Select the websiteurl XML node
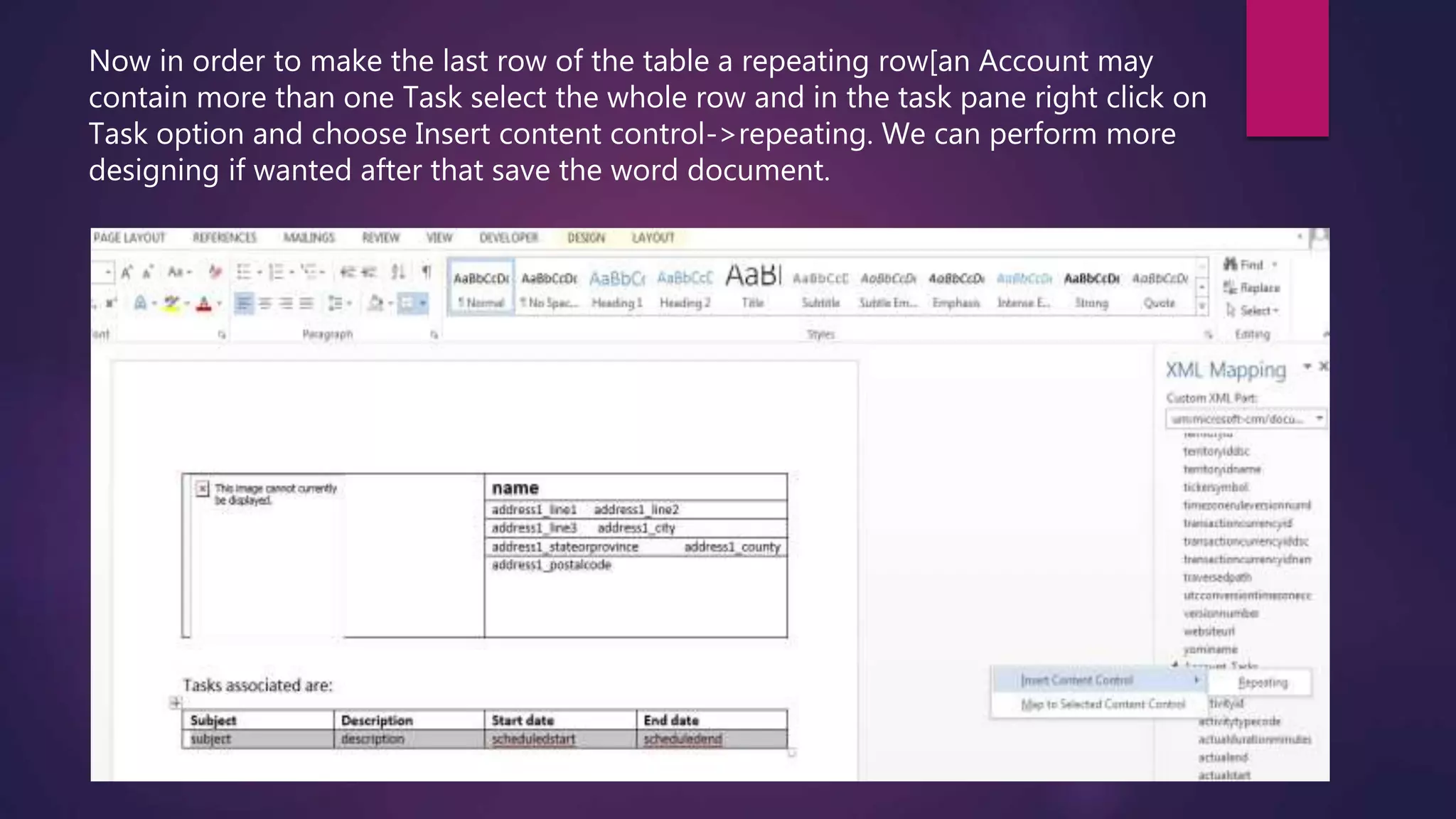Viewport: 1456px width, 819px height. tap(1209, 631)
